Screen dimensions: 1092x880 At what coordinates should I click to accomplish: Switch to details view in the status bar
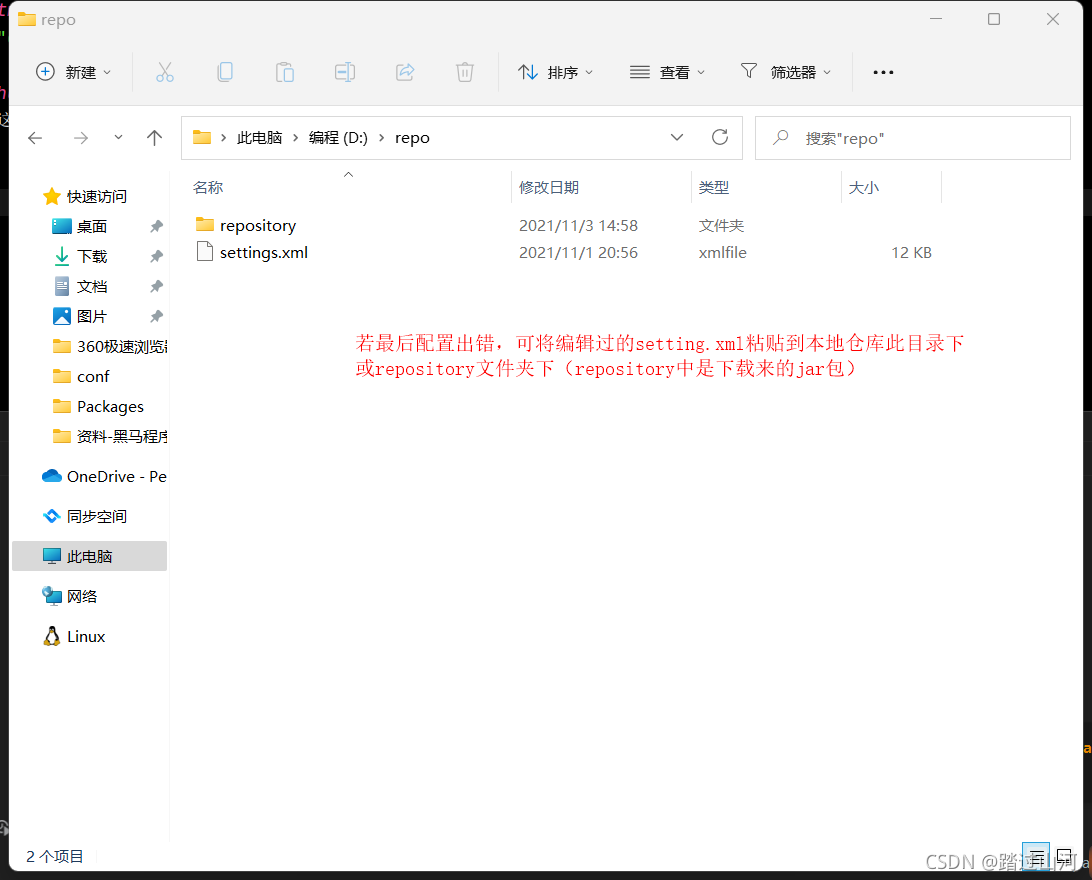point(1037,857)
